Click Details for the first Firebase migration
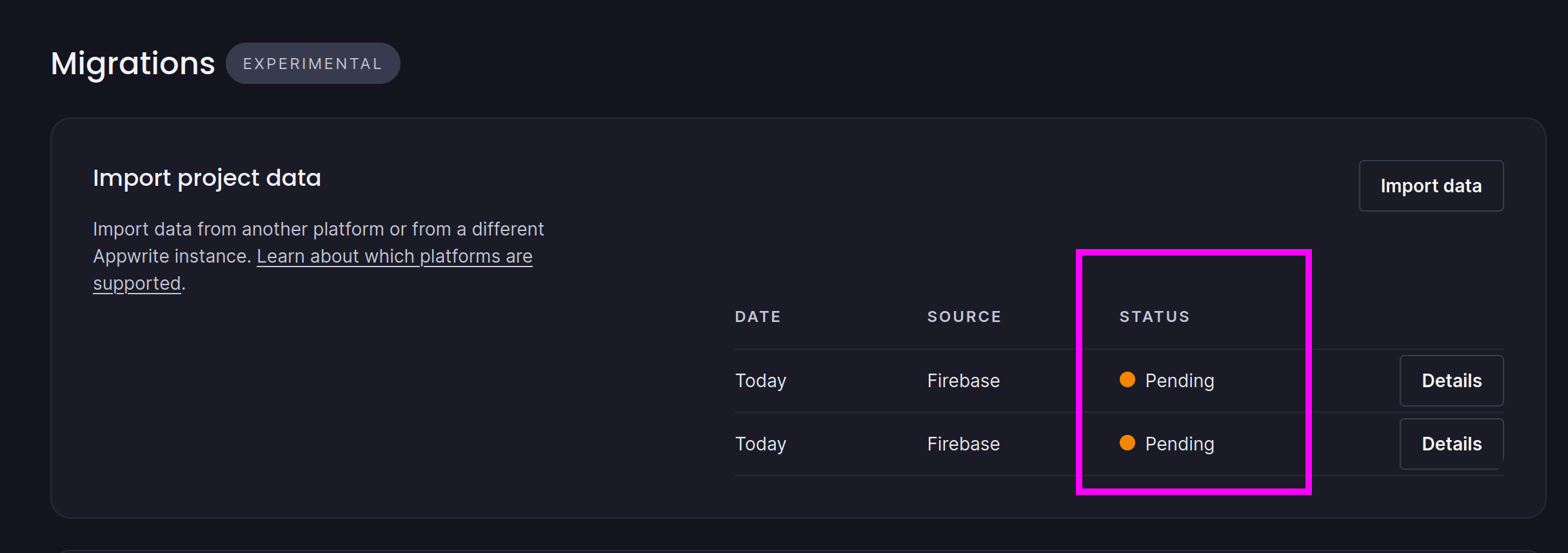This screenshot has height=553, width=1568. pyautogui.click(x=1451, y=380)
